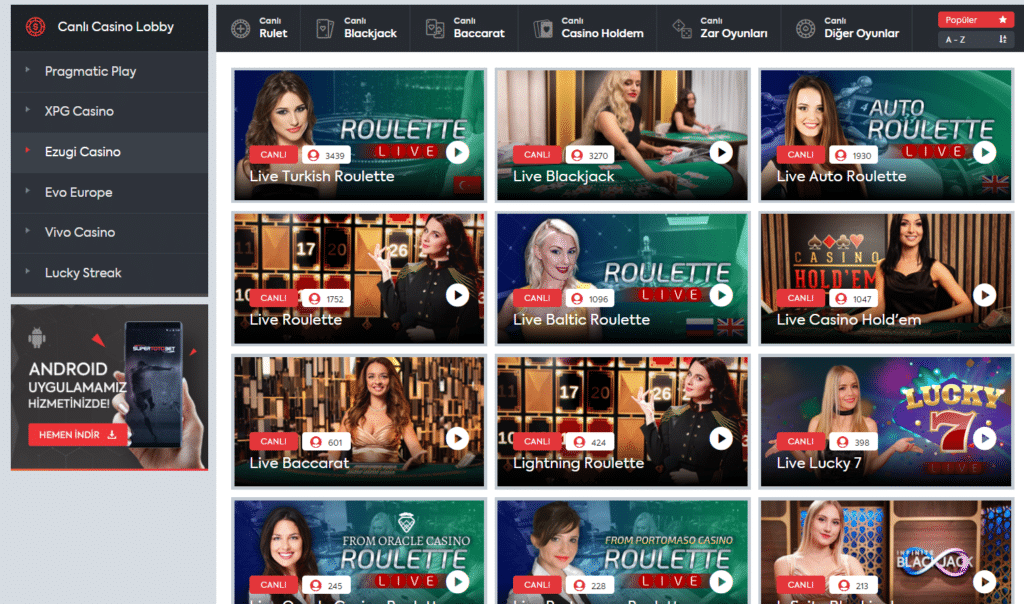The width and height of the screenshot is (1024, 604).
Task: Click the Canlı Baccarat cards icon
Action: pos(434,29)
